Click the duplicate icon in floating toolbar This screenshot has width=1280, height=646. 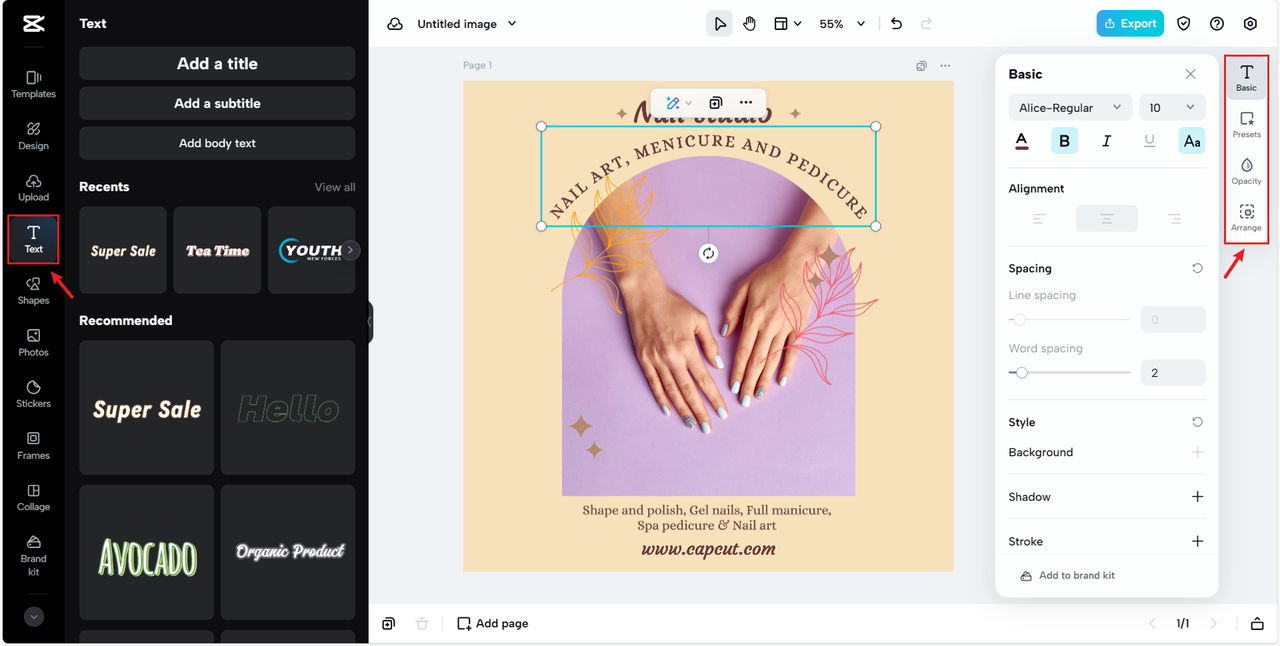(x=716, y=103)
